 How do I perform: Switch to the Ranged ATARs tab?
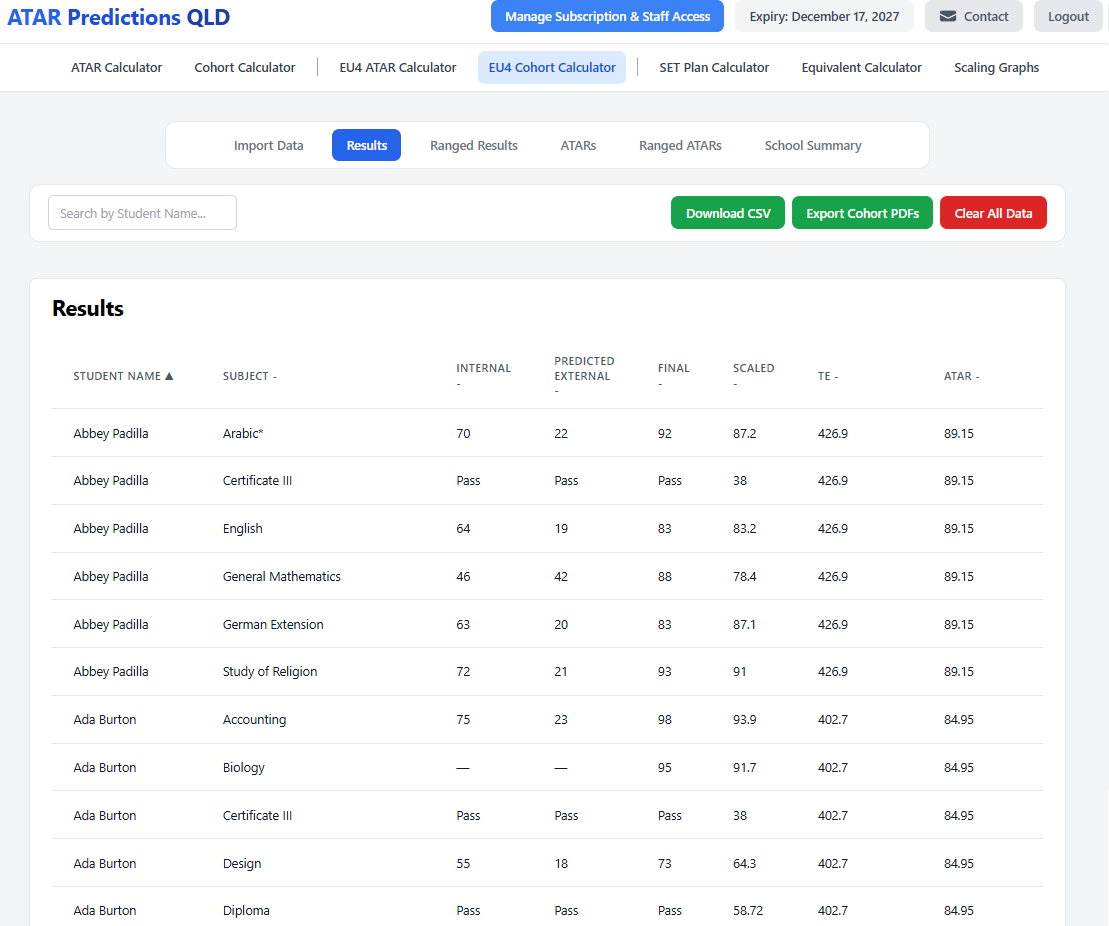tap(680, 145)
